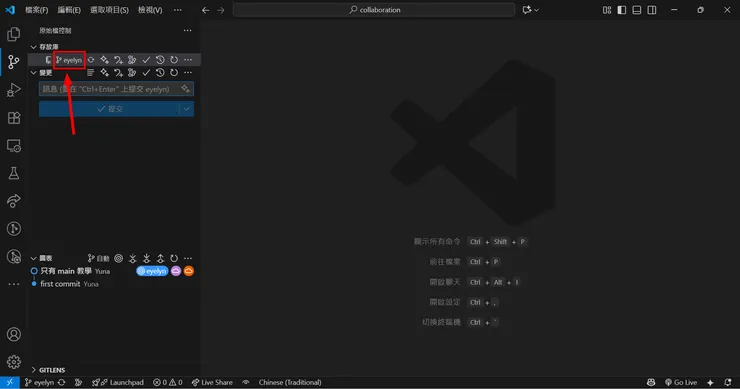Open the Live Share view in activity bar
The image size is (740, 389).
point(14,201)
